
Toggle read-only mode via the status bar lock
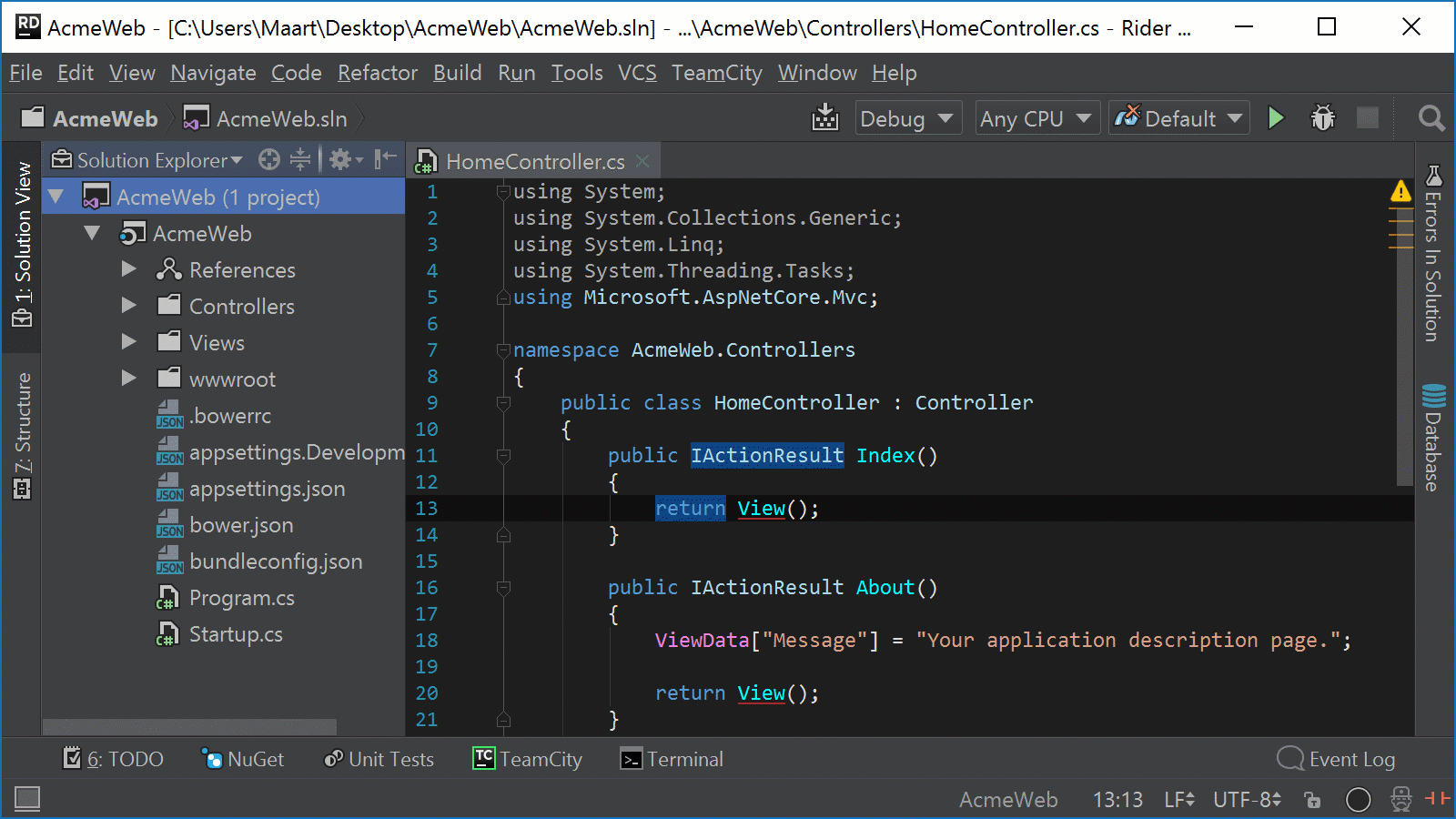click(x=1312, y=799)
